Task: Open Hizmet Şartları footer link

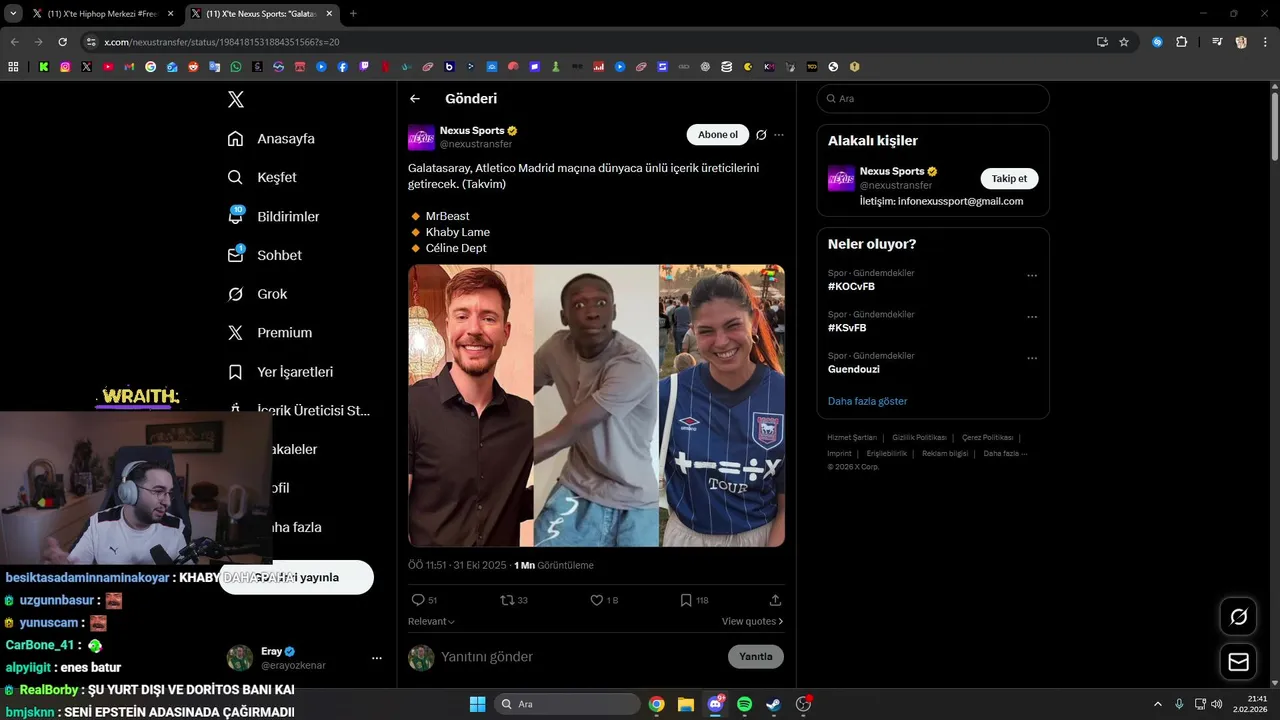Action: click(852, 438)
